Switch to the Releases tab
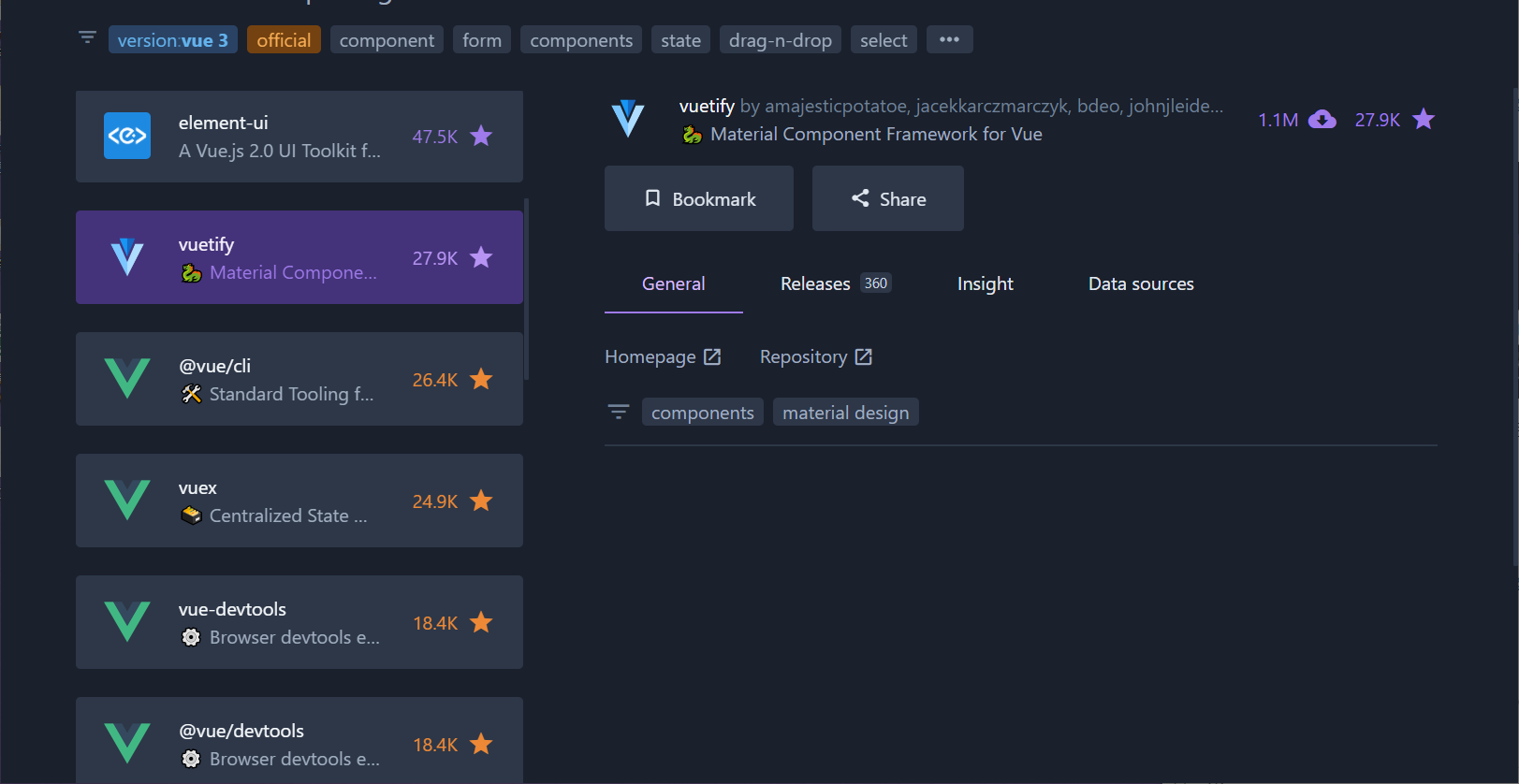1519x784 pixels. [x=836, y=283]
